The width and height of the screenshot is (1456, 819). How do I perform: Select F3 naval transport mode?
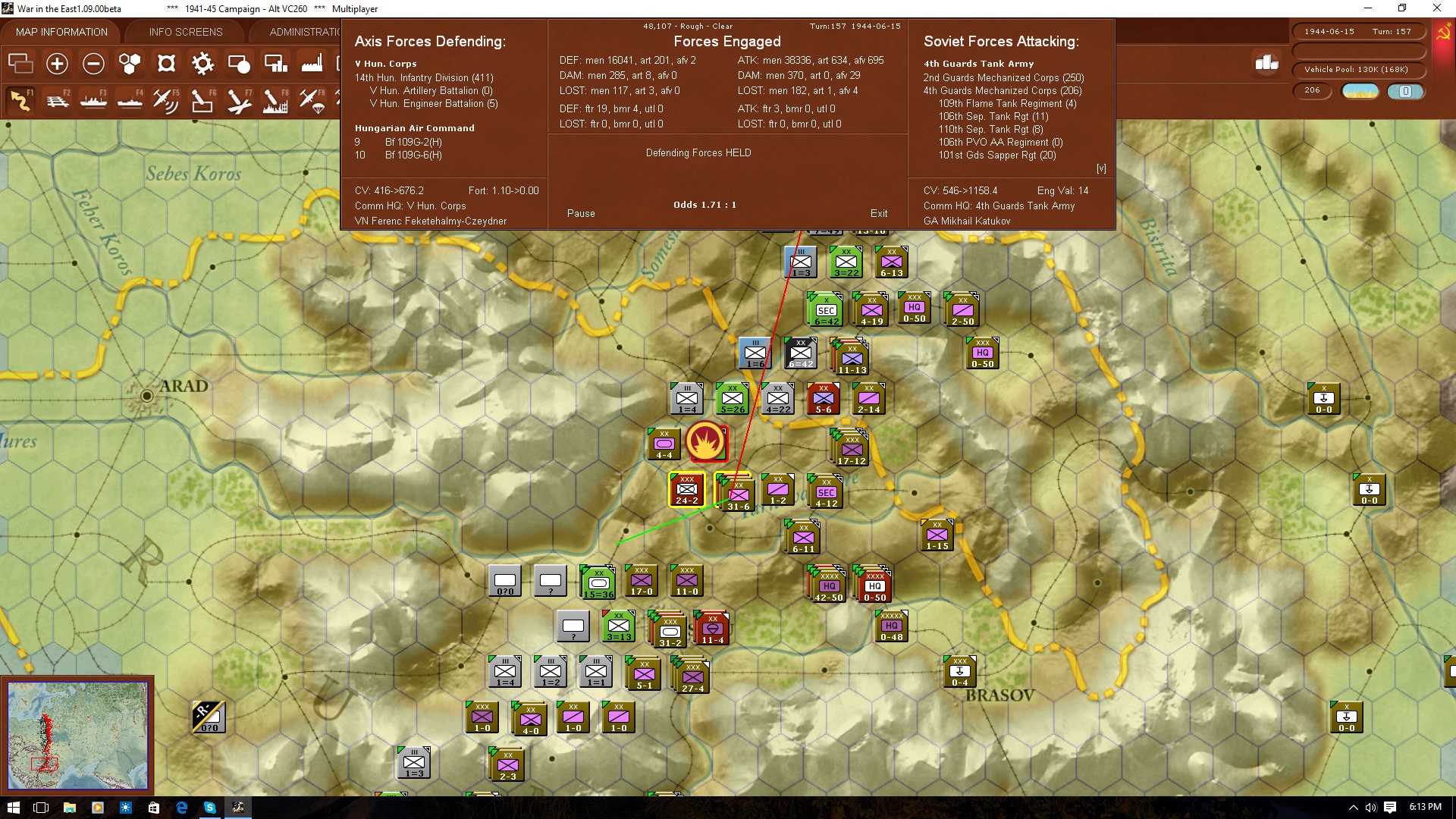[x=93, y=100]
